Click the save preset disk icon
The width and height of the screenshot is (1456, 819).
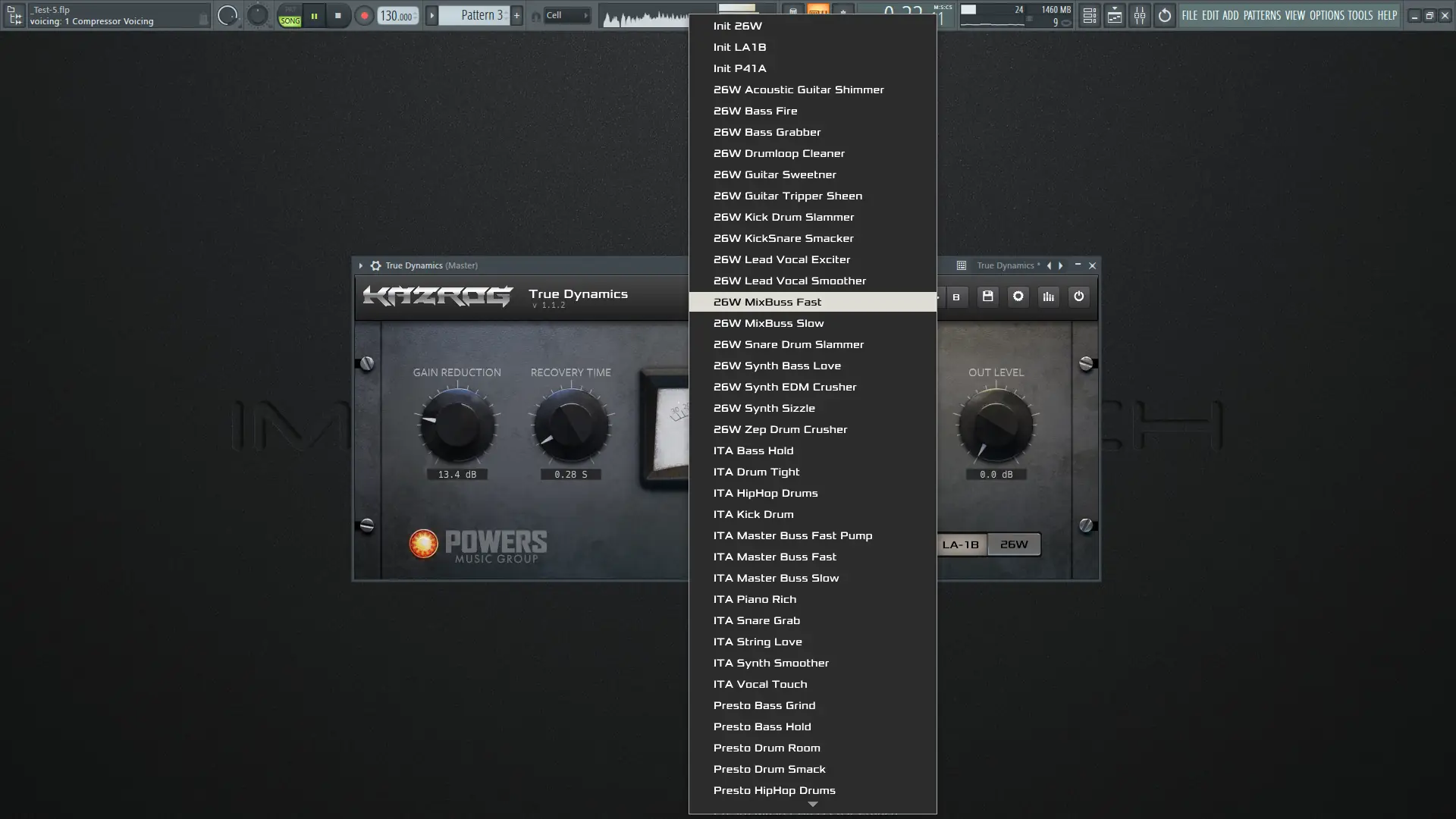point(987,297)
